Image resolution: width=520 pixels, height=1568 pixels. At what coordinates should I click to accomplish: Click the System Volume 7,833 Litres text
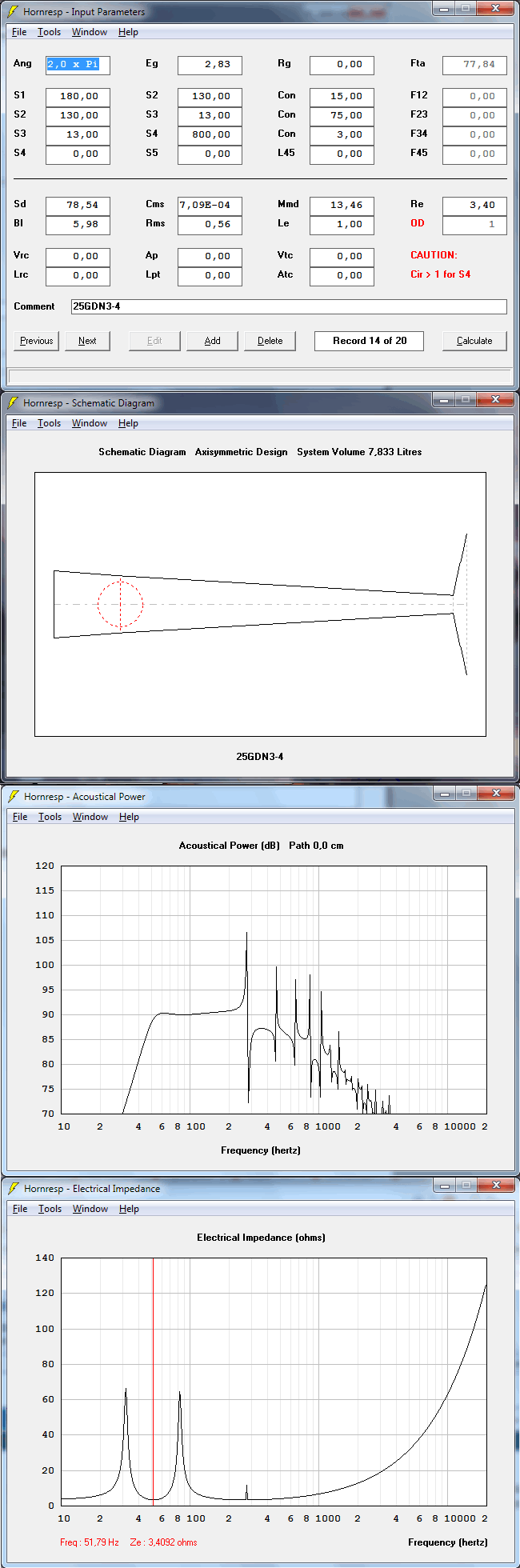(359, 452)
